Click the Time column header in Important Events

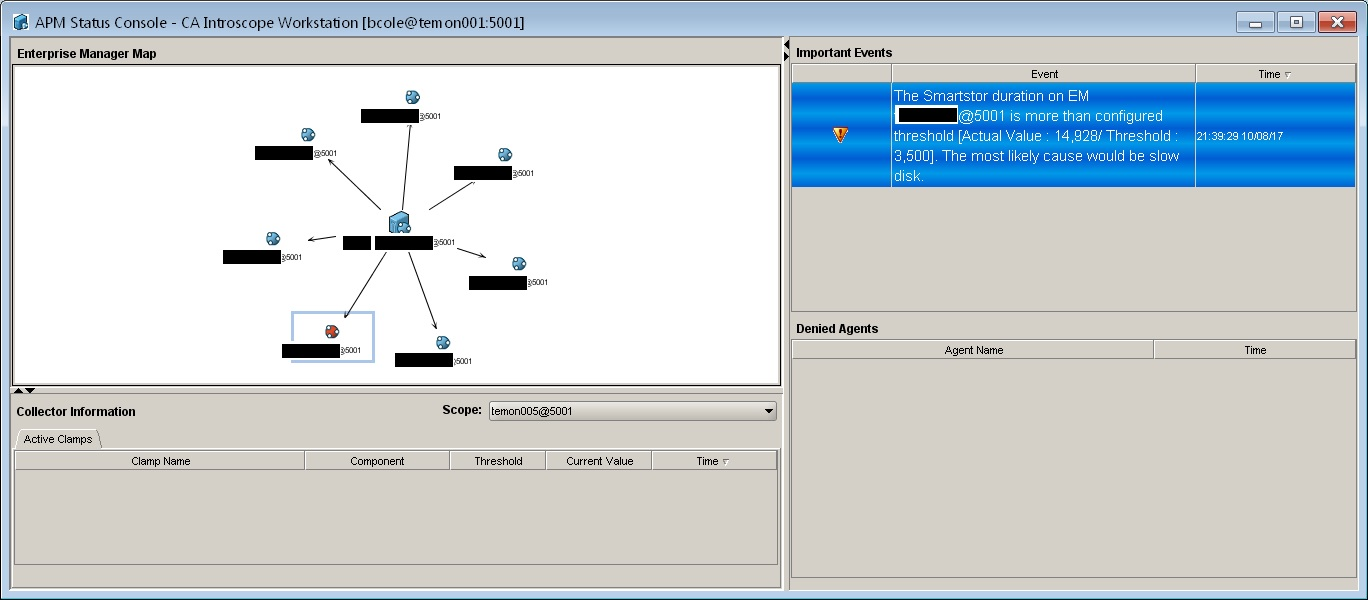[1275, 74]
